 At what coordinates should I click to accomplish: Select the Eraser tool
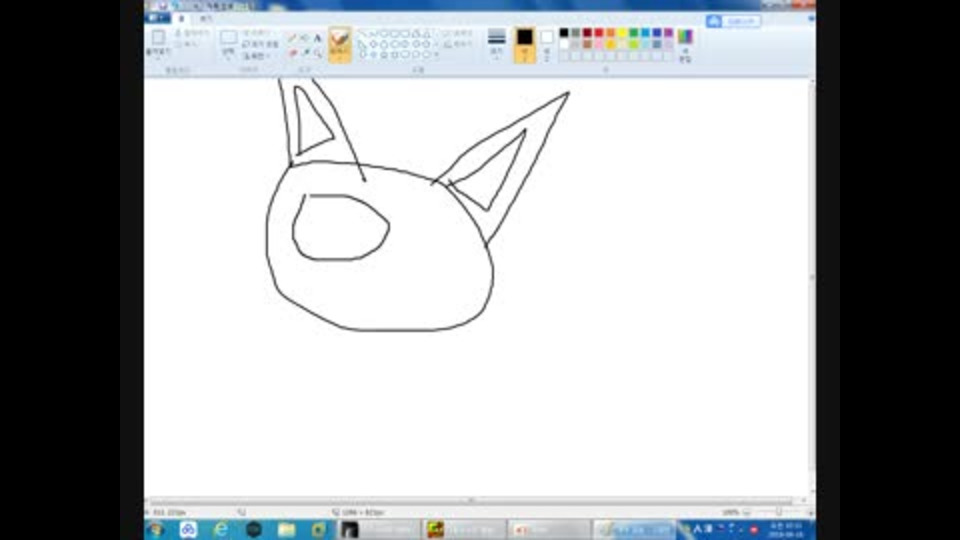click(x=293, y=53)
